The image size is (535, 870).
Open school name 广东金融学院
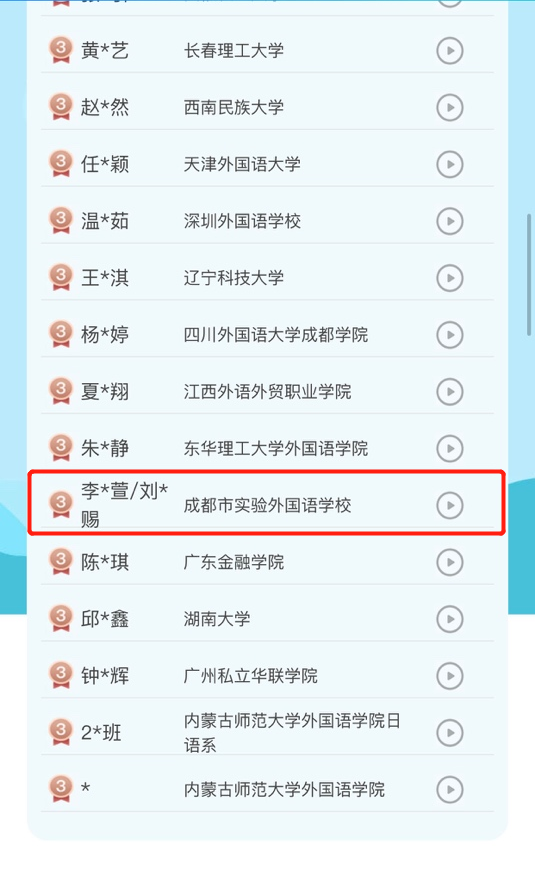click(234, 562)
